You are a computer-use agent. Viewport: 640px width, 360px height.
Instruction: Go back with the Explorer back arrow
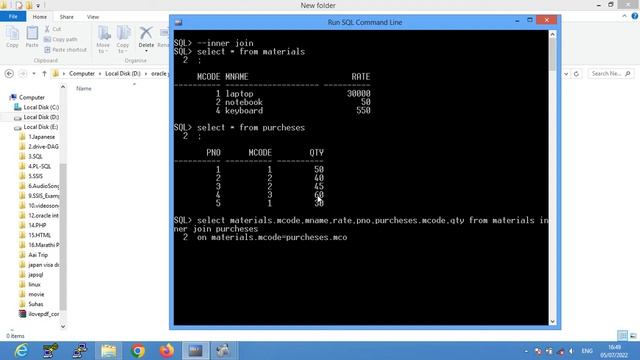(x=9, y=73)
